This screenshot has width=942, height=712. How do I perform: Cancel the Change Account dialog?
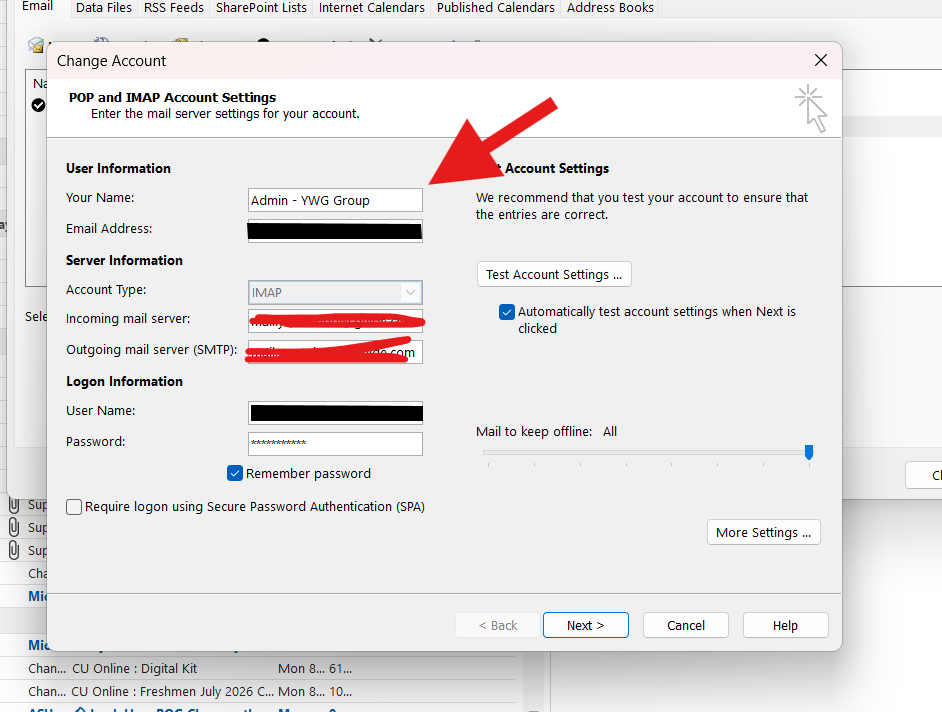pyautogui.click(x=685, y=625)
